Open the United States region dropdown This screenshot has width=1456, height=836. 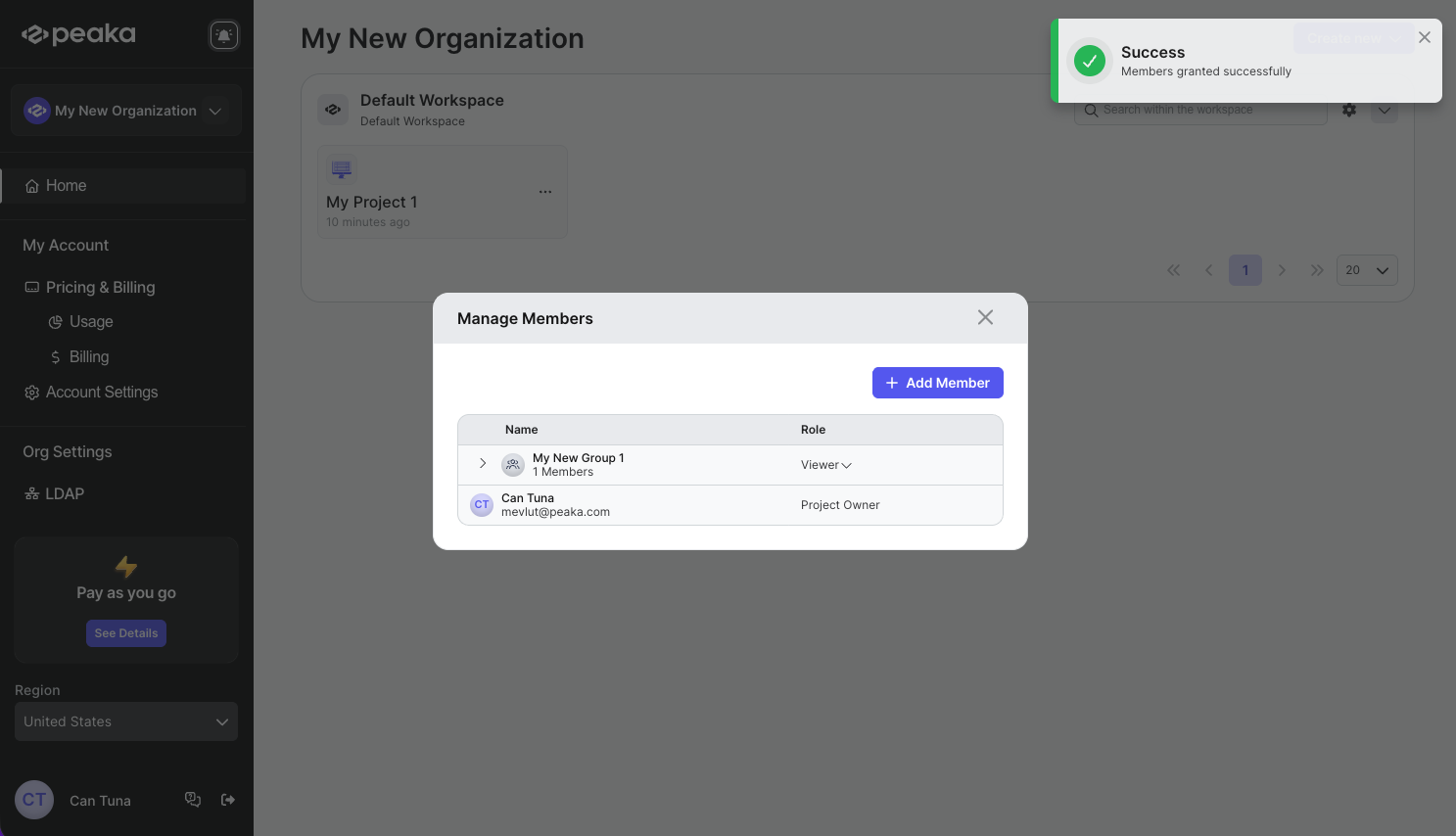(125, 721)
